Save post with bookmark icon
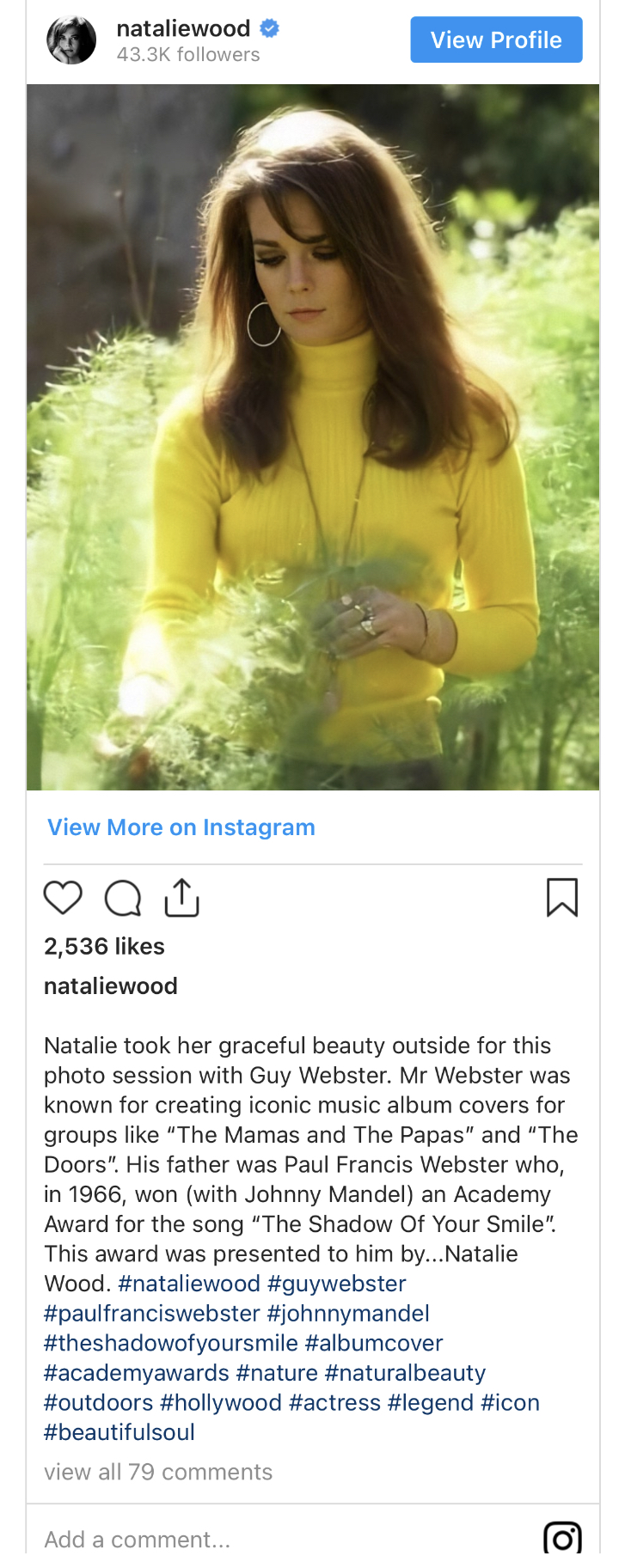The width and height of the screenshot is (625, 1568). coord(562,898)
